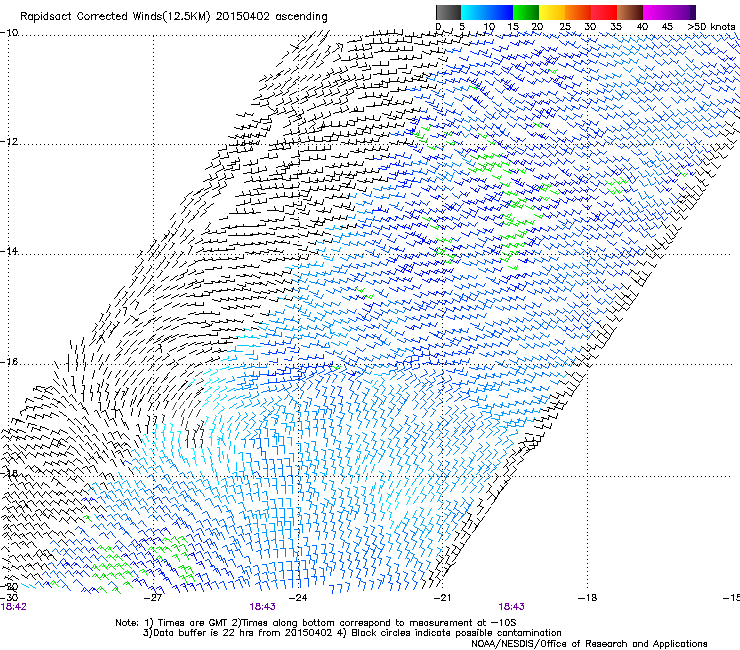Click the title 'Rapidscat Corrected Winds(12.5KM) 20150402 ascending'

click(x=174, y=17)
